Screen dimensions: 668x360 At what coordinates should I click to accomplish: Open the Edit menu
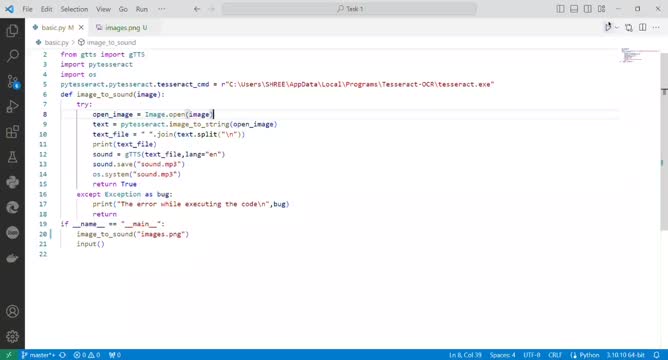[46, 9]
